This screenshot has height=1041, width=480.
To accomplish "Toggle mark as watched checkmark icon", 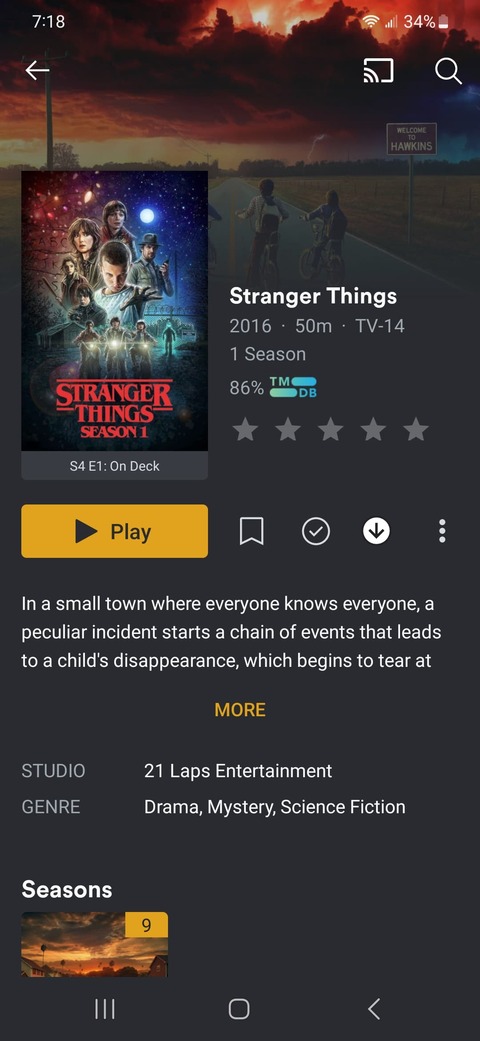I will [315, 531].
